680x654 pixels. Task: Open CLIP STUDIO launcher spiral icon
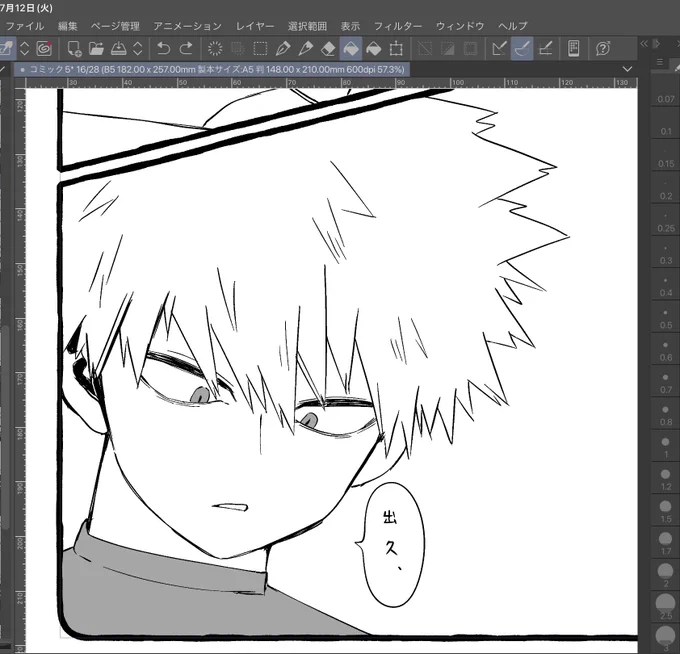(44, 48)
